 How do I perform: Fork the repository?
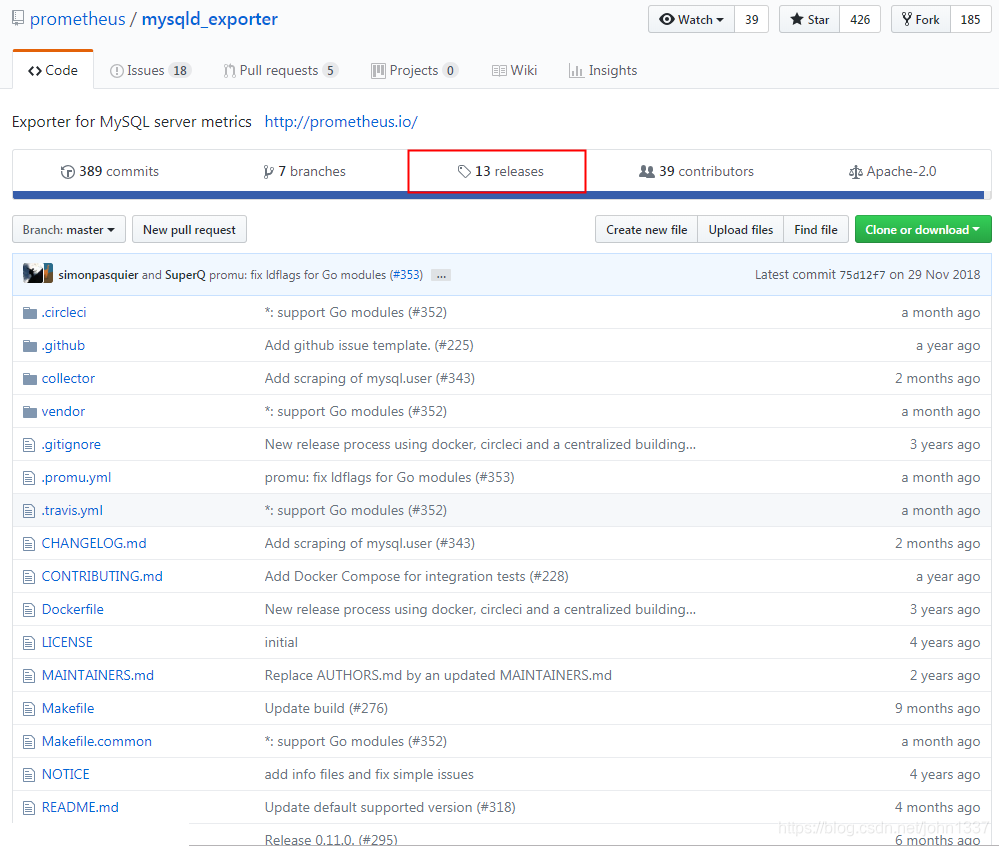921,19
